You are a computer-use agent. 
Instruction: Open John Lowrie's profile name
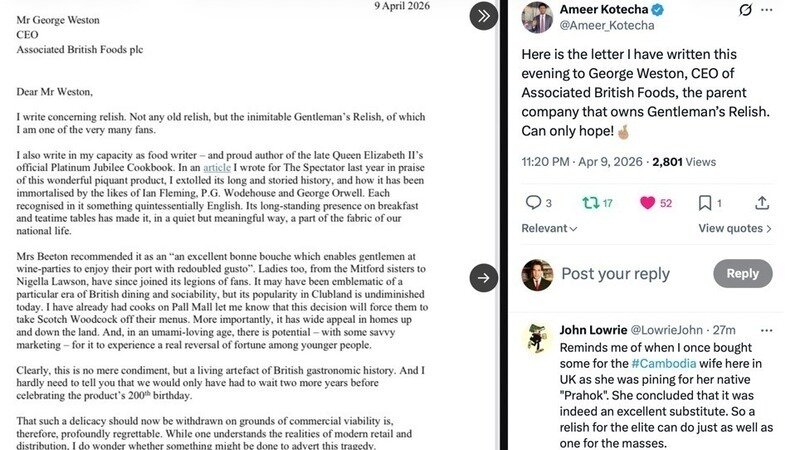[x=593, y=330]
